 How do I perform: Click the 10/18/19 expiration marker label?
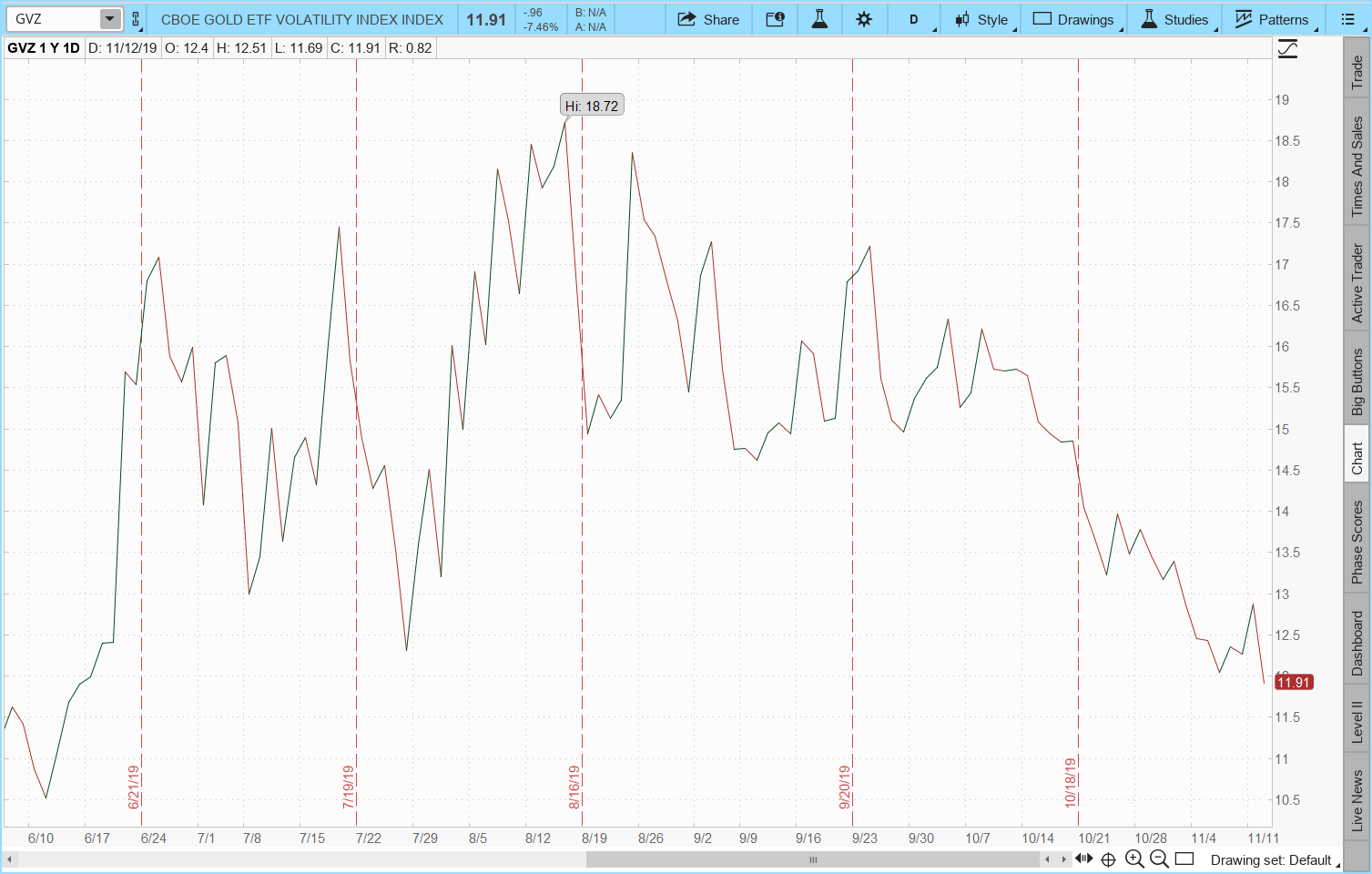click(x=1071, y=783)
